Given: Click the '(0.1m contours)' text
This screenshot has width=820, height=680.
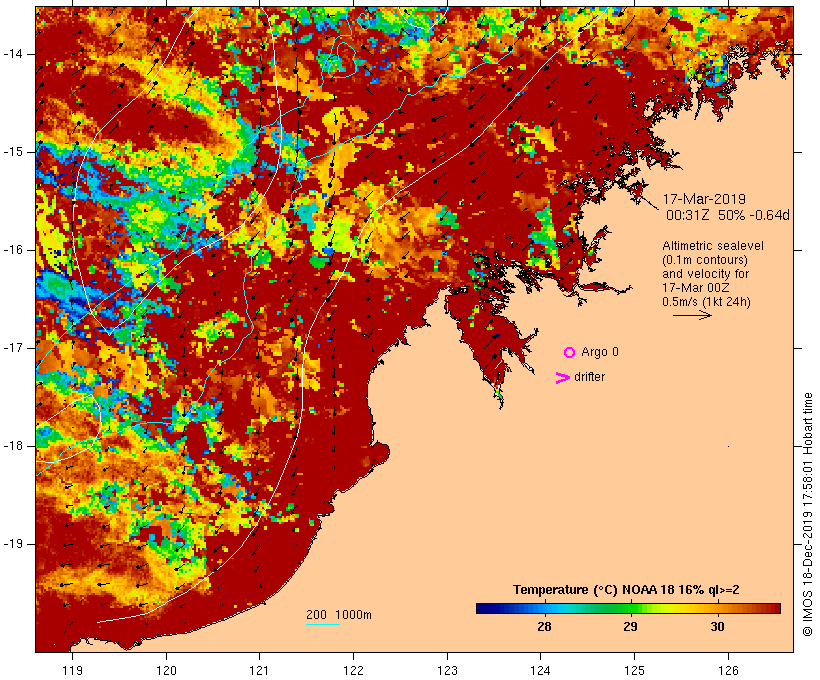Looking at the screenshot, I should coord(705,260).
